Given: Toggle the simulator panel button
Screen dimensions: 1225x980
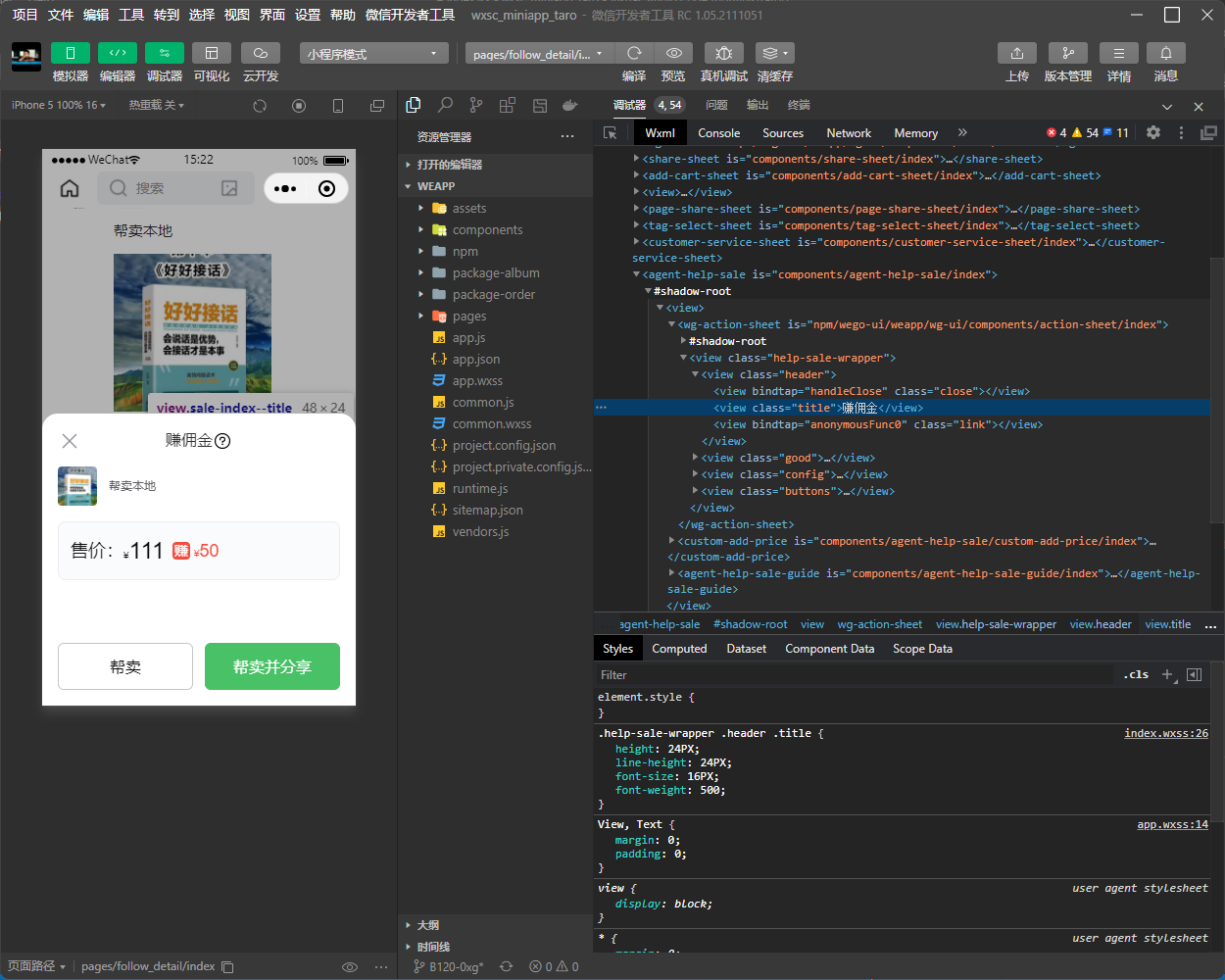Looking at the screenshot, I should 71,53.
